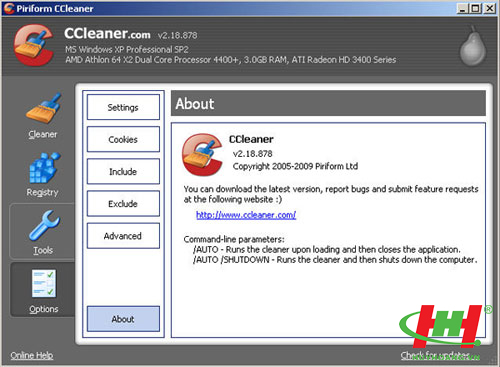
Task: Click the Check for updates link
Action: coord(435,356)
